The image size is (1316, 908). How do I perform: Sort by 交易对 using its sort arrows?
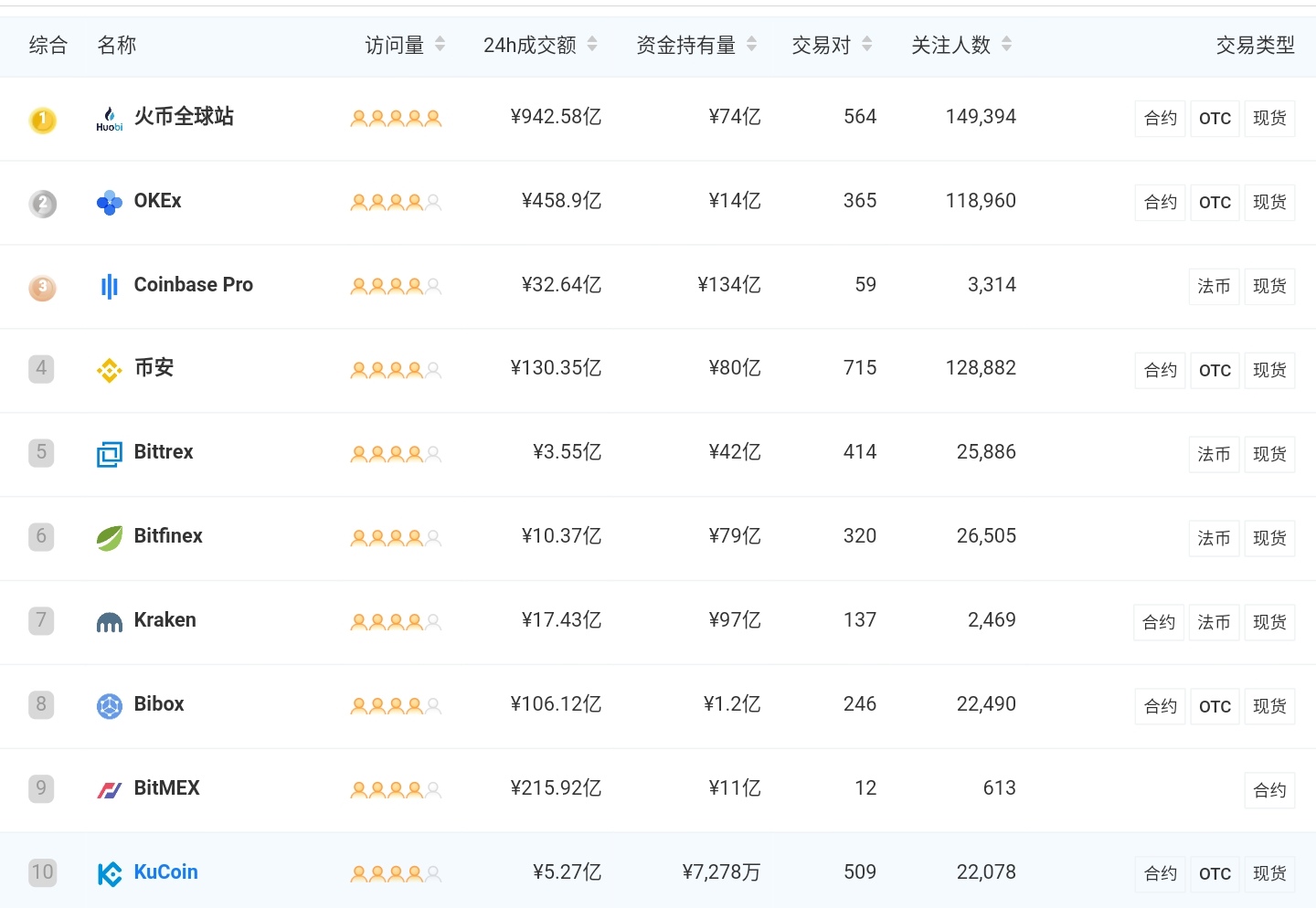tap(867, 44)
